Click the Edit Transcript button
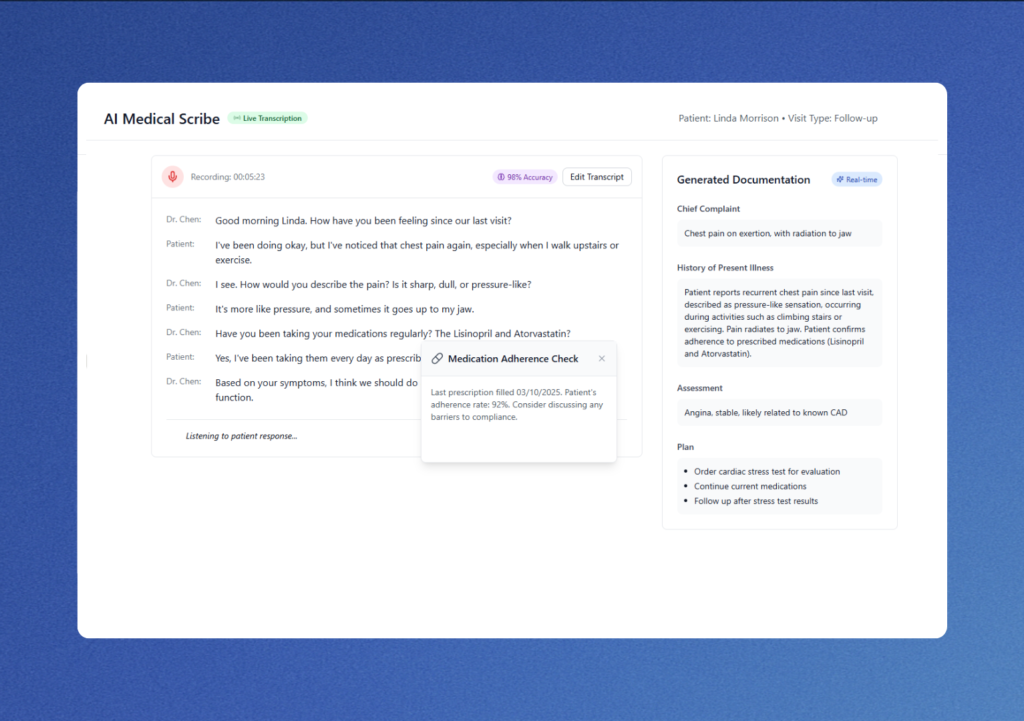The width and height of the screenshot is (1024, 721). [596, 176]
